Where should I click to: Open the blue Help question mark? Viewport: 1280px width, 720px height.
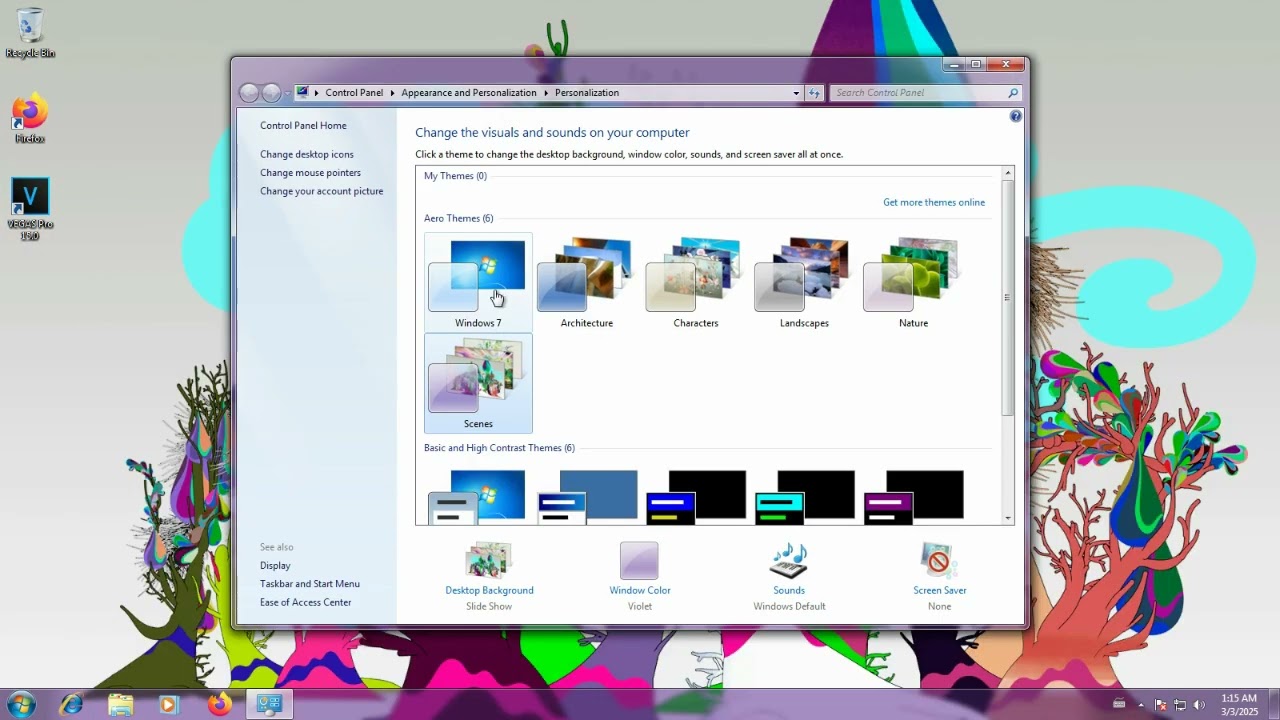pos(1016,116)
